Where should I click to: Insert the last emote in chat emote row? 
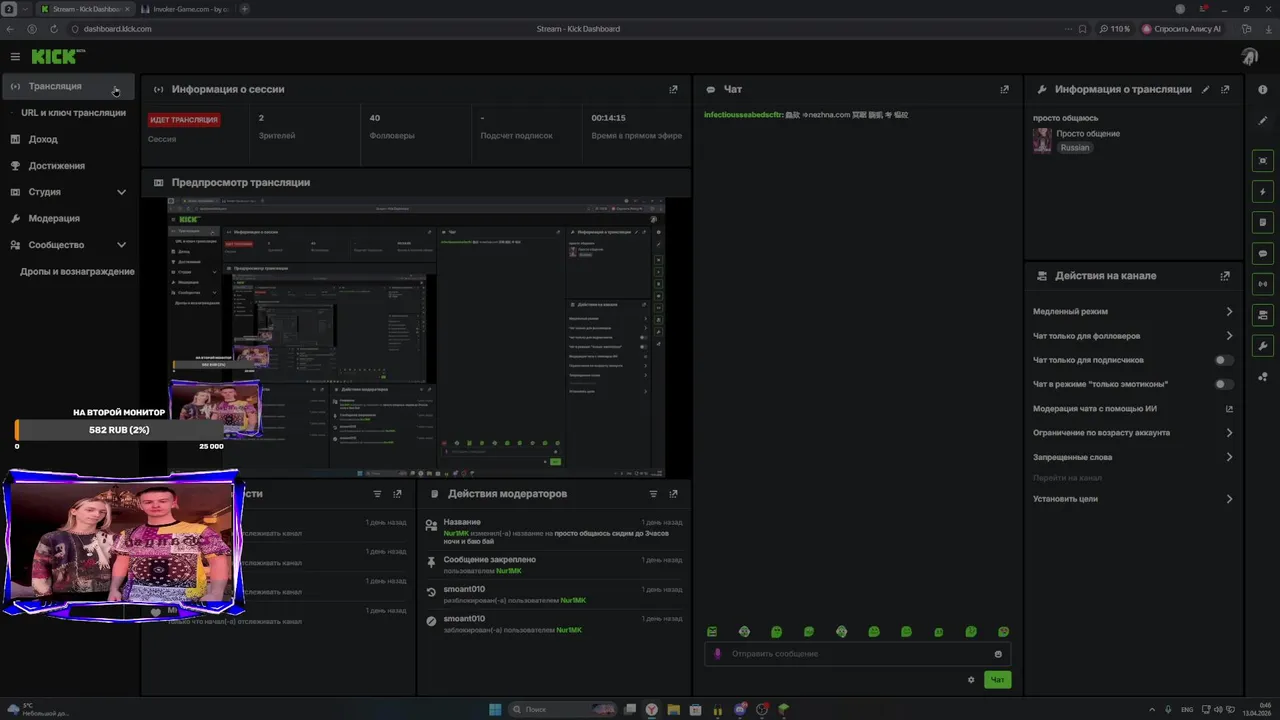point(1003,632)
